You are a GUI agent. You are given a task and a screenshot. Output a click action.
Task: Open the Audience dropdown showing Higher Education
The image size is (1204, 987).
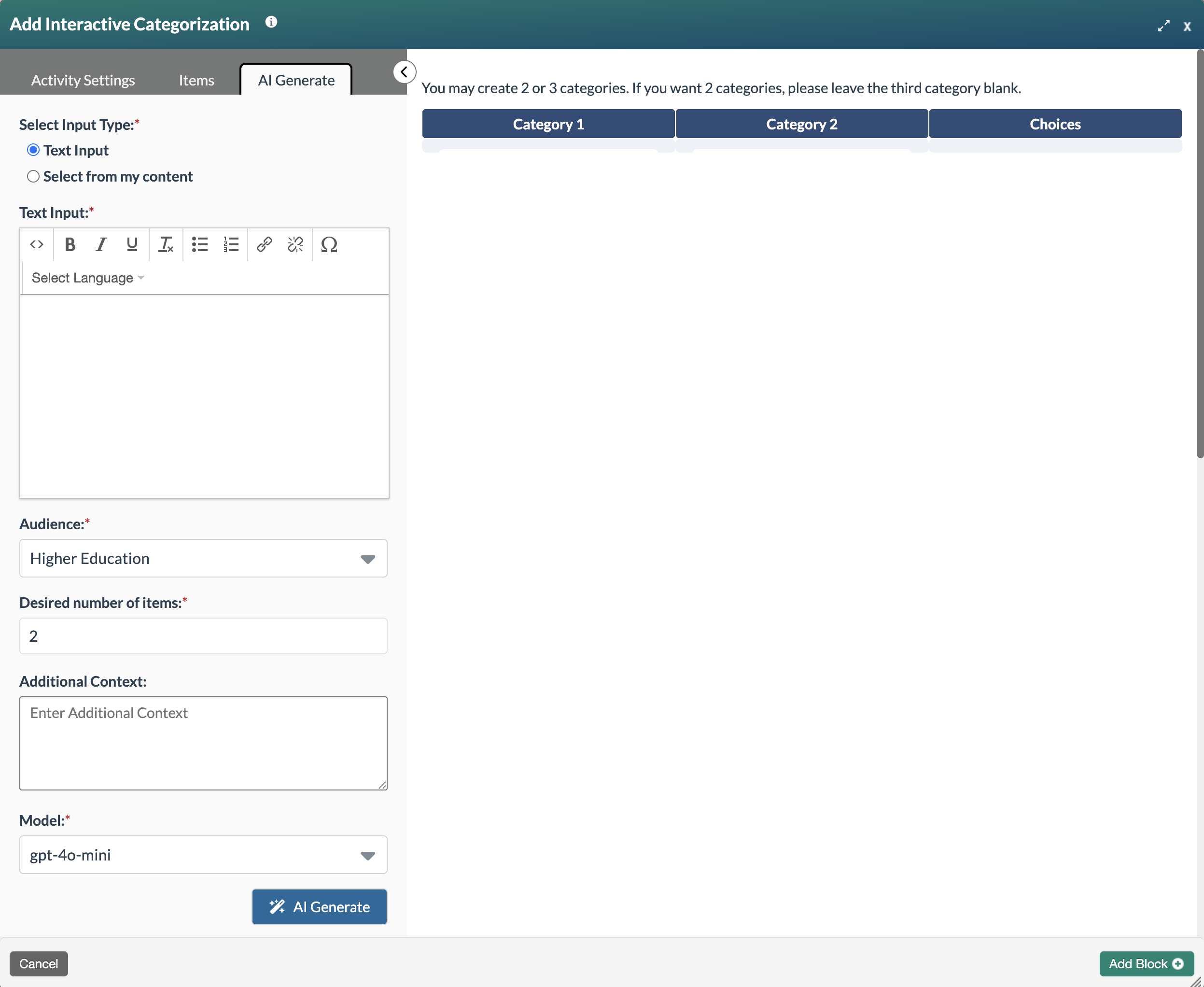tap(204, 558)
